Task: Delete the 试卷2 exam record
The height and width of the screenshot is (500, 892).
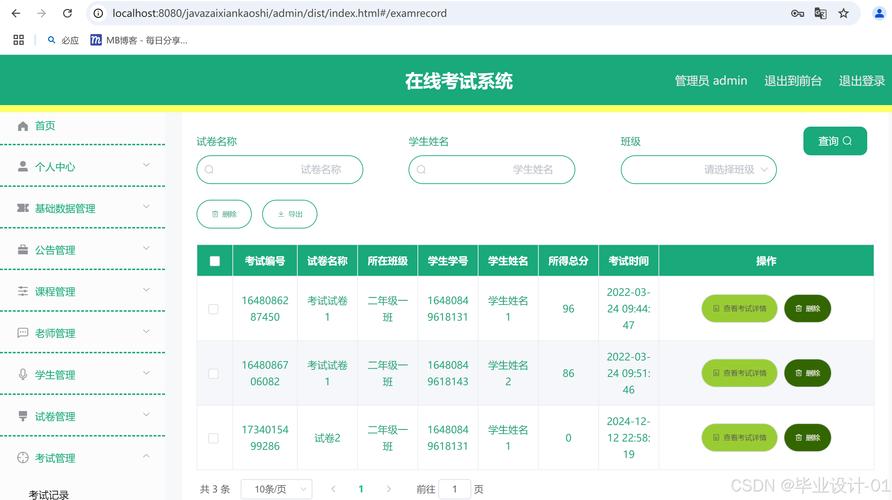Action: [x=808, y=437]
